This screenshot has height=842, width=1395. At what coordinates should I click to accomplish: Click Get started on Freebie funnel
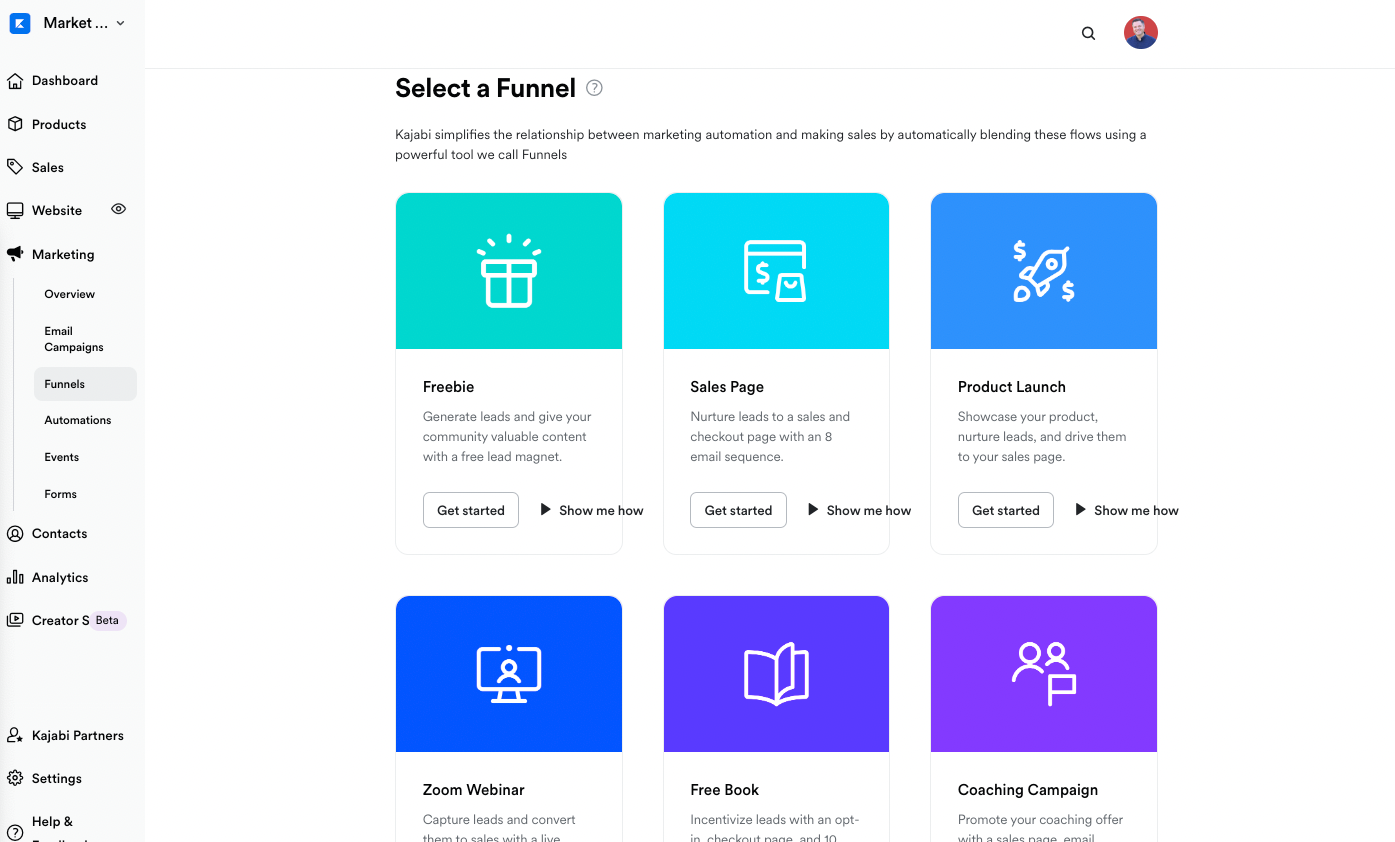coord(471,510)
